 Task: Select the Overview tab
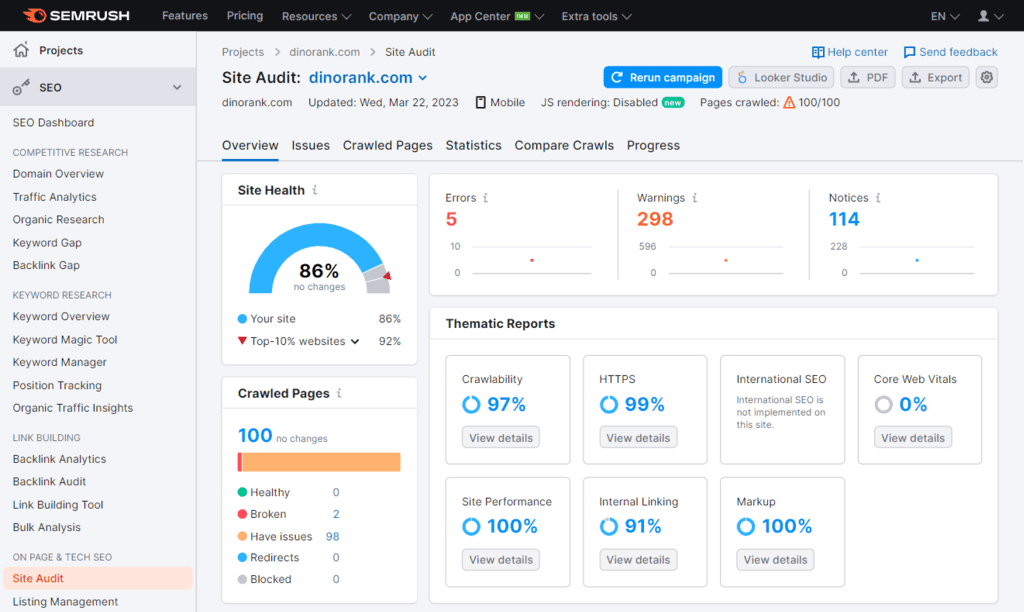250,145
